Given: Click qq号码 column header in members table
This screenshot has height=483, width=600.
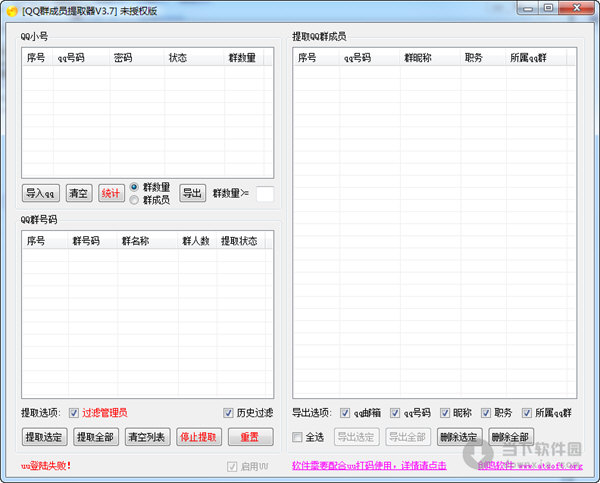Looking at the screenshot, I should 370,58.
